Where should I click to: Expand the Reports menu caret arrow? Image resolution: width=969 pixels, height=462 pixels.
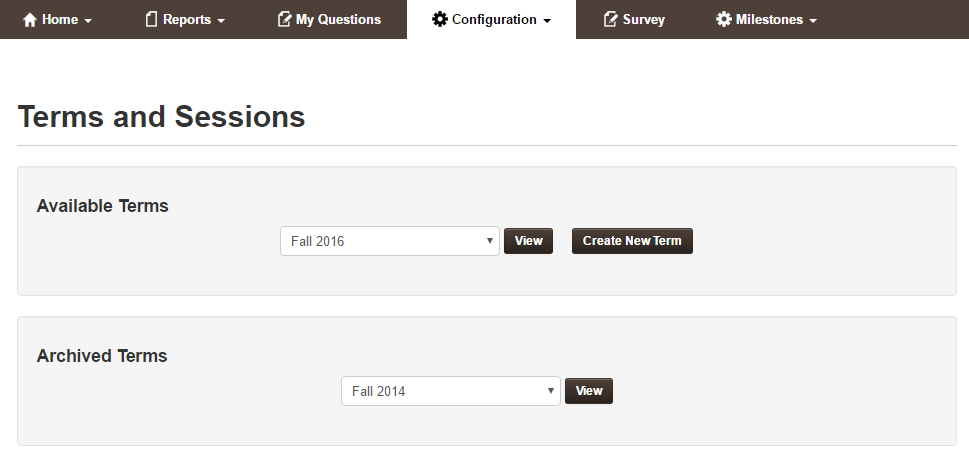[x=221, y=21]
